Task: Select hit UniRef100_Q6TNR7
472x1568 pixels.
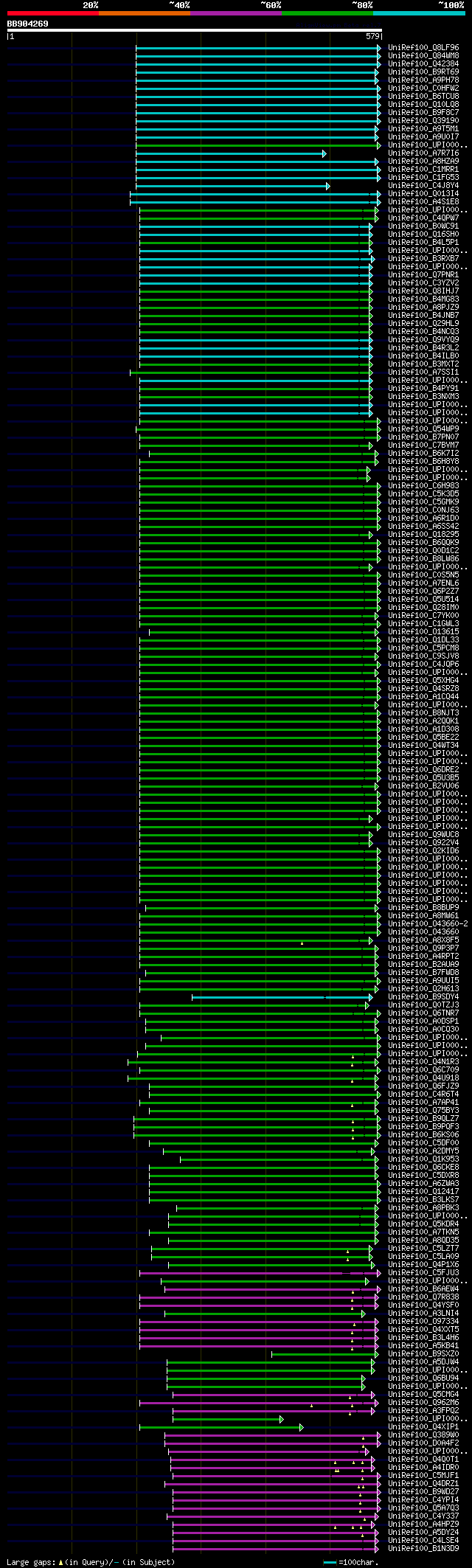Action: (423, 1013)
